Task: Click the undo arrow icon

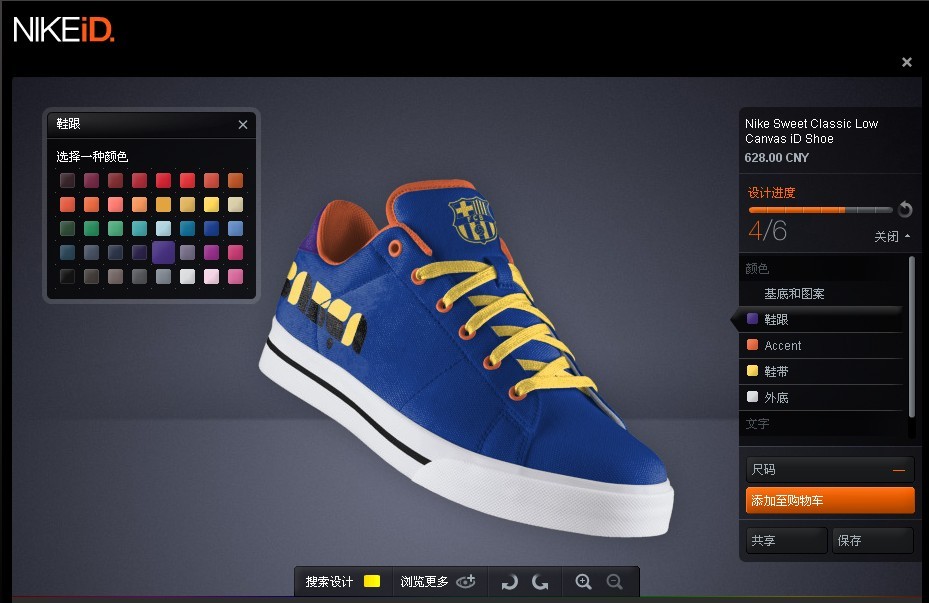Action: (x=510, y=581)
